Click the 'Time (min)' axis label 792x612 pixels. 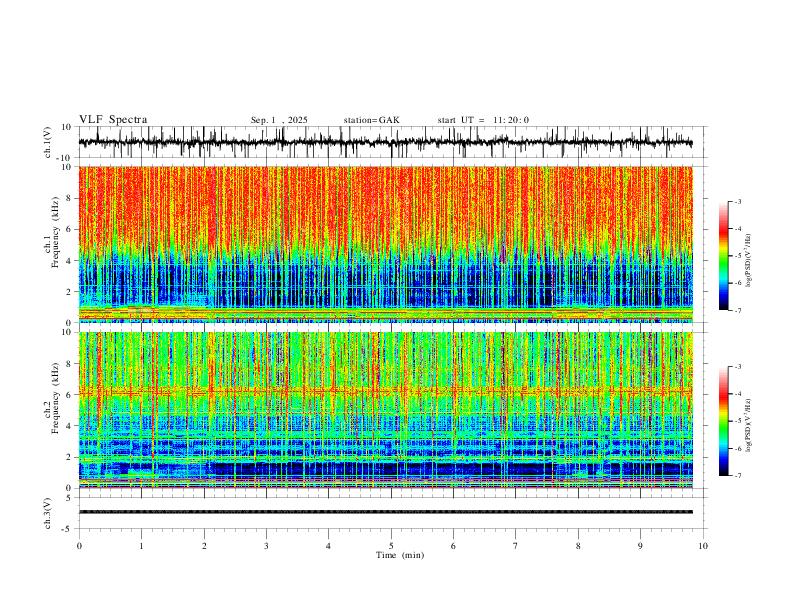(x=400, y=555)
